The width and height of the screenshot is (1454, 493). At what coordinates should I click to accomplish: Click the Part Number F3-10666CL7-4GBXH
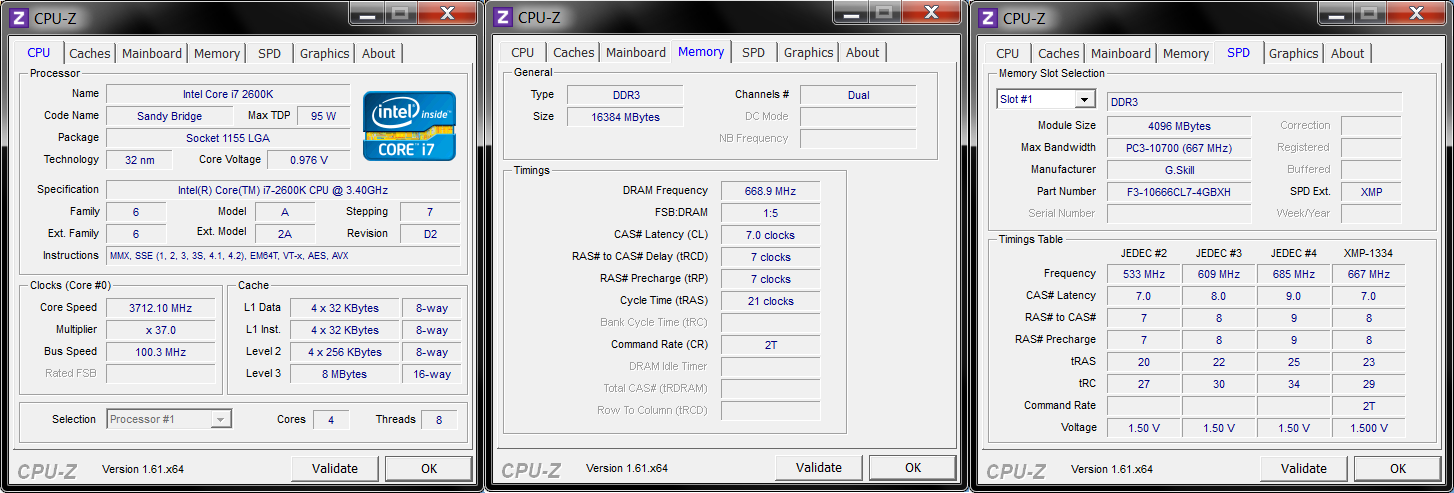pyautogui.click(x=1179, y=192)
